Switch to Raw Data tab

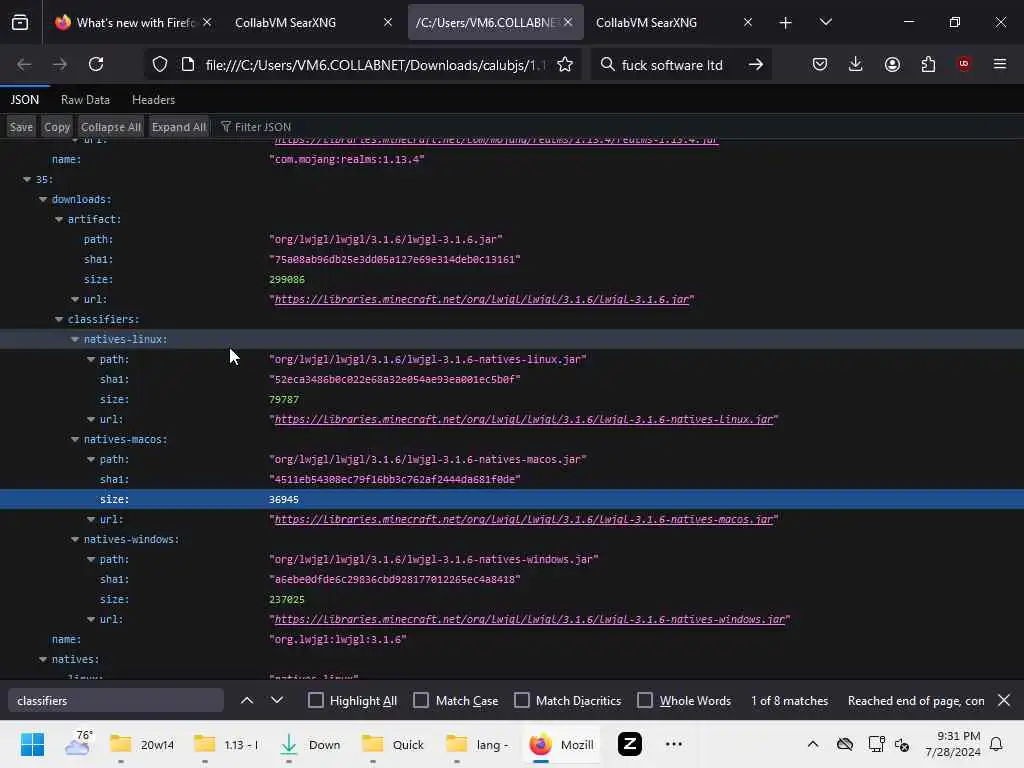(x=85, y=100)
